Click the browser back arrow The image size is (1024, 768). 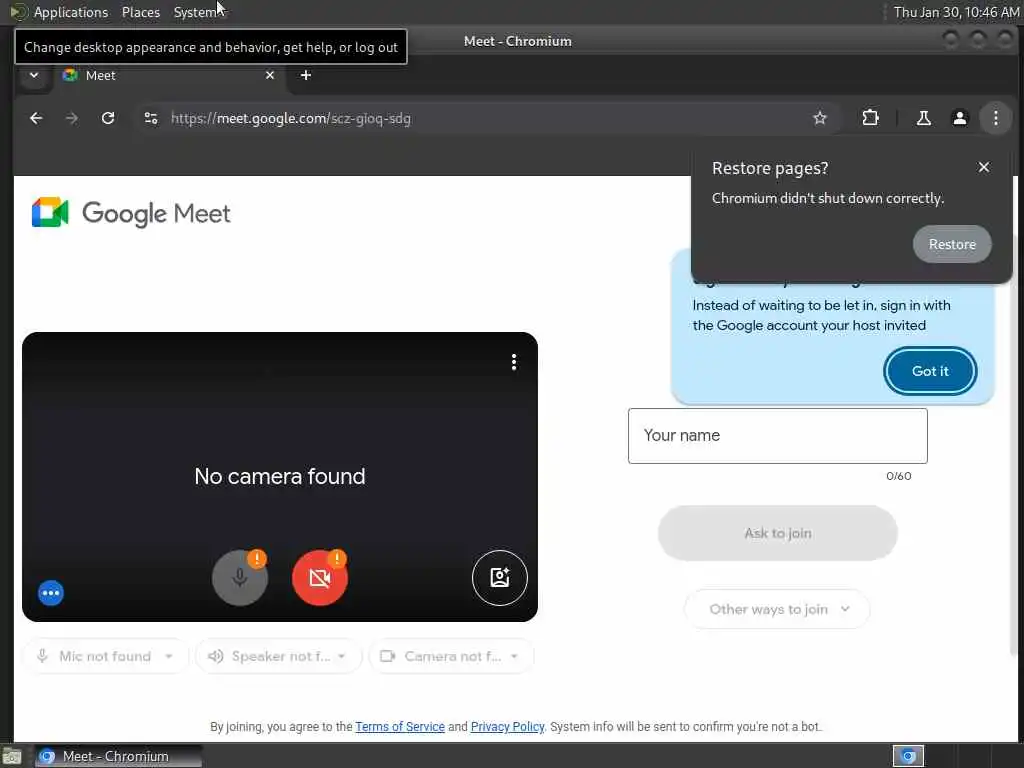click(x=36, y=118)
